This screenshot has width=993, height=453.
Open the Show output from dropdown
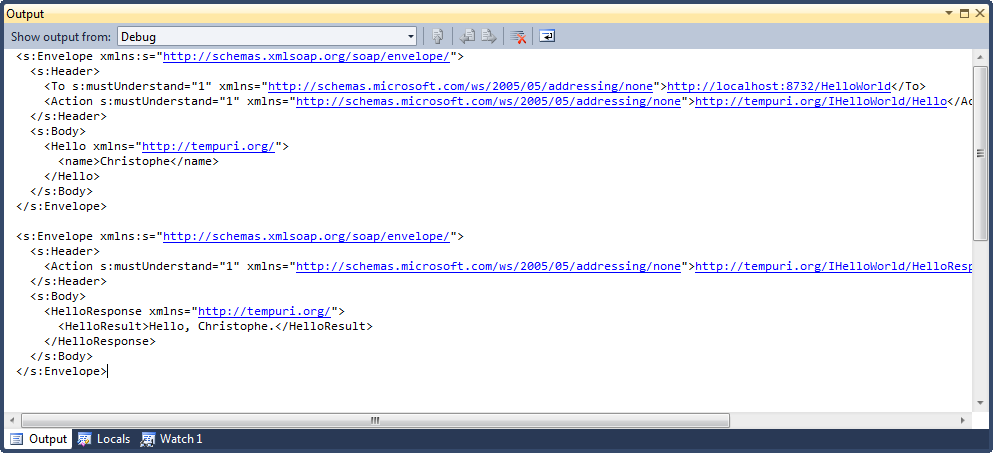click(x=267, y=37)
